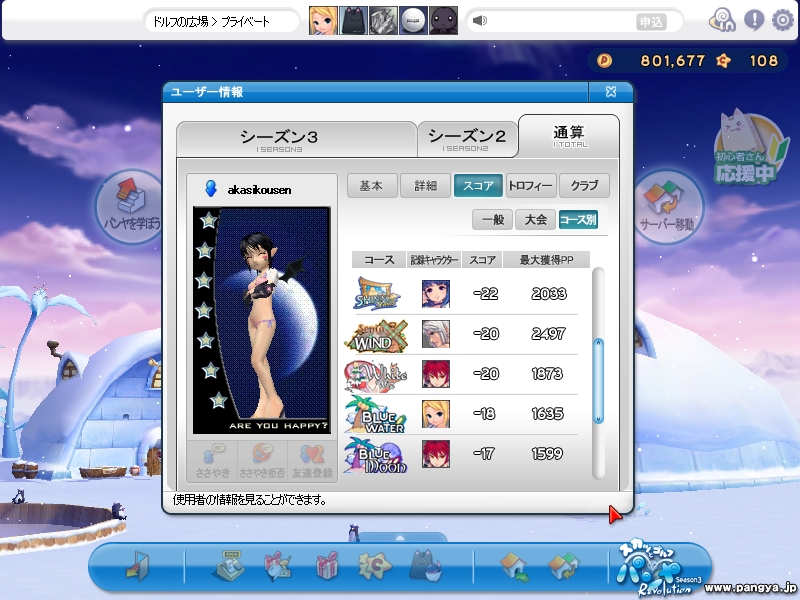Click the 最大獲得PP column header
This screenshot has width=800, height=600.
546,260
